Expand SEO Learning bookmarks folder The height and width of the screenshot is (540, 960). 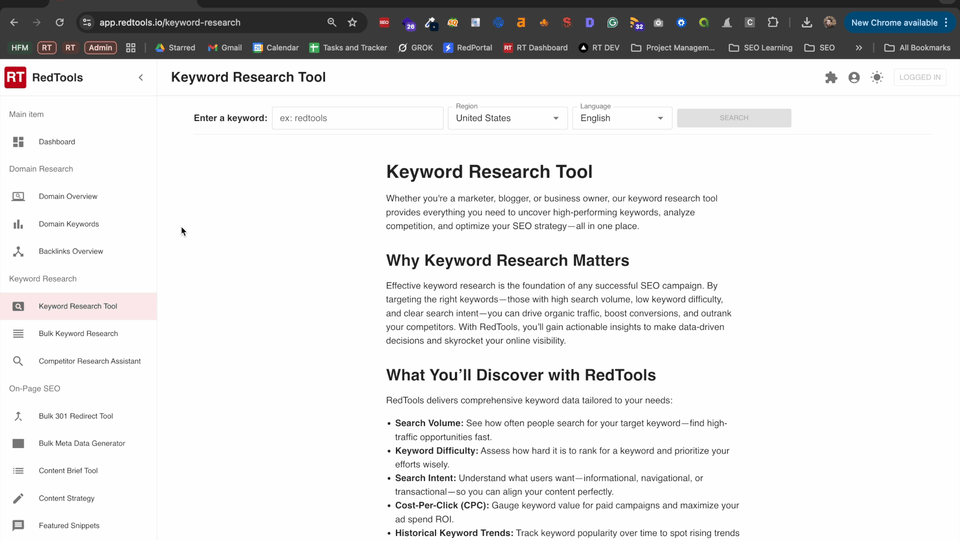click(760, 48)
